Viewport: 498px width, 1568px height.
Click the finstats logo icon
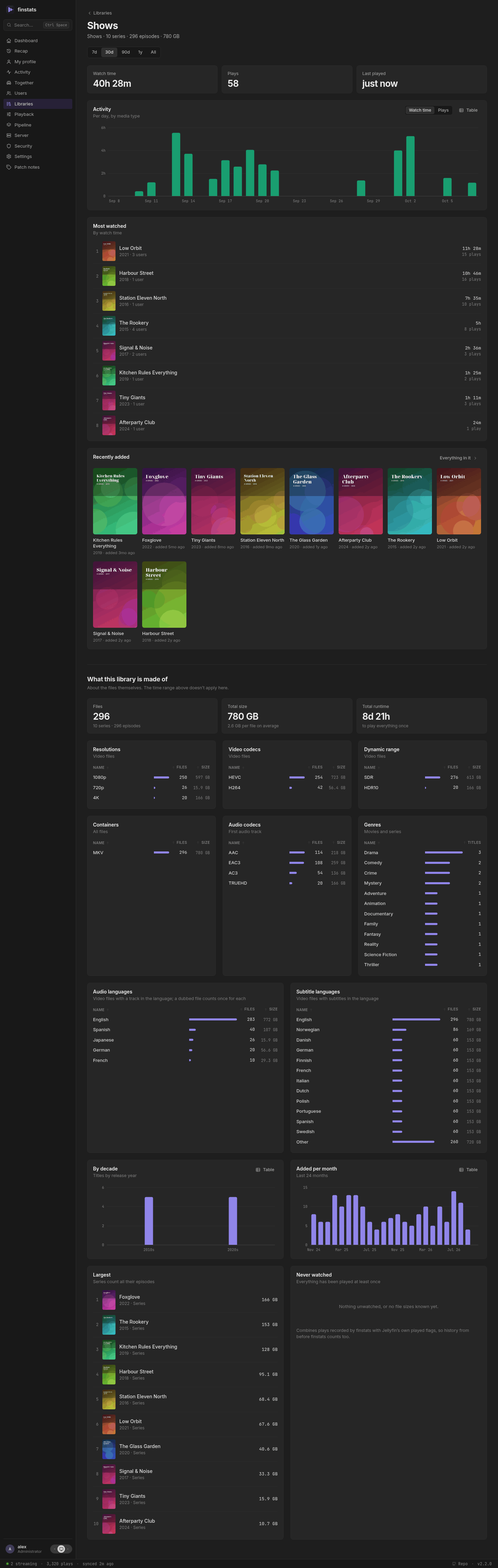coord(10,10)
